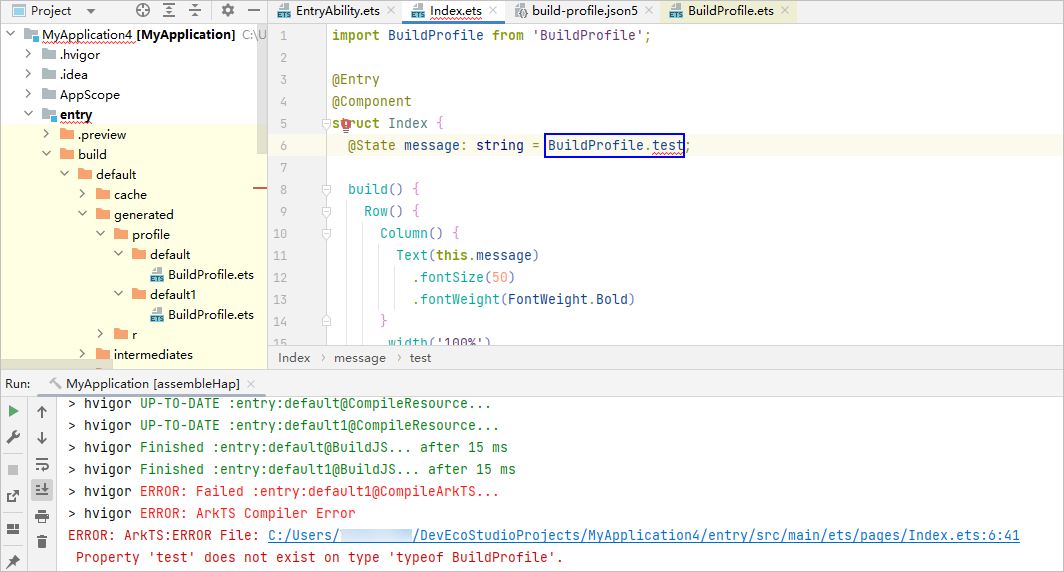
Task: Open Project panel gear settings
Action: point(228,11)
